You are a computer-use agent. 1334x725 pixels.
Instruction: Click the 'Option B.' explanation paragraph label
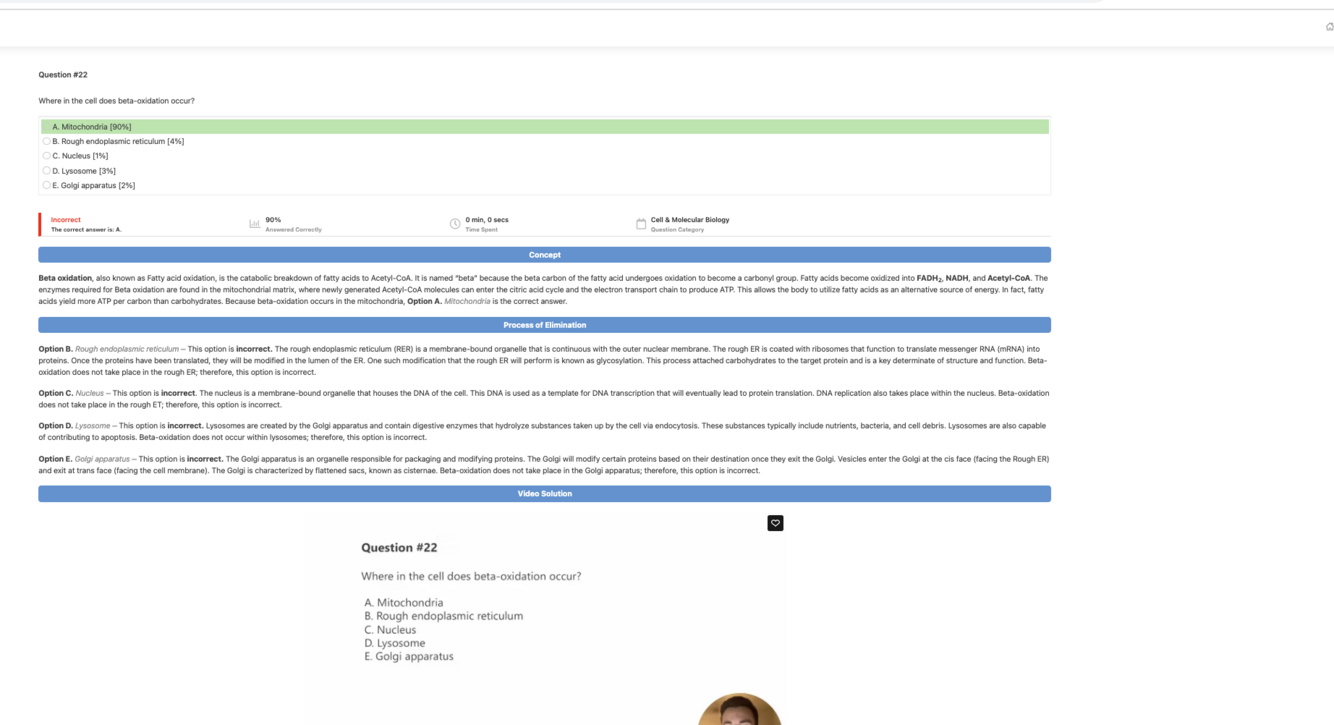click(x=55, y=349)
